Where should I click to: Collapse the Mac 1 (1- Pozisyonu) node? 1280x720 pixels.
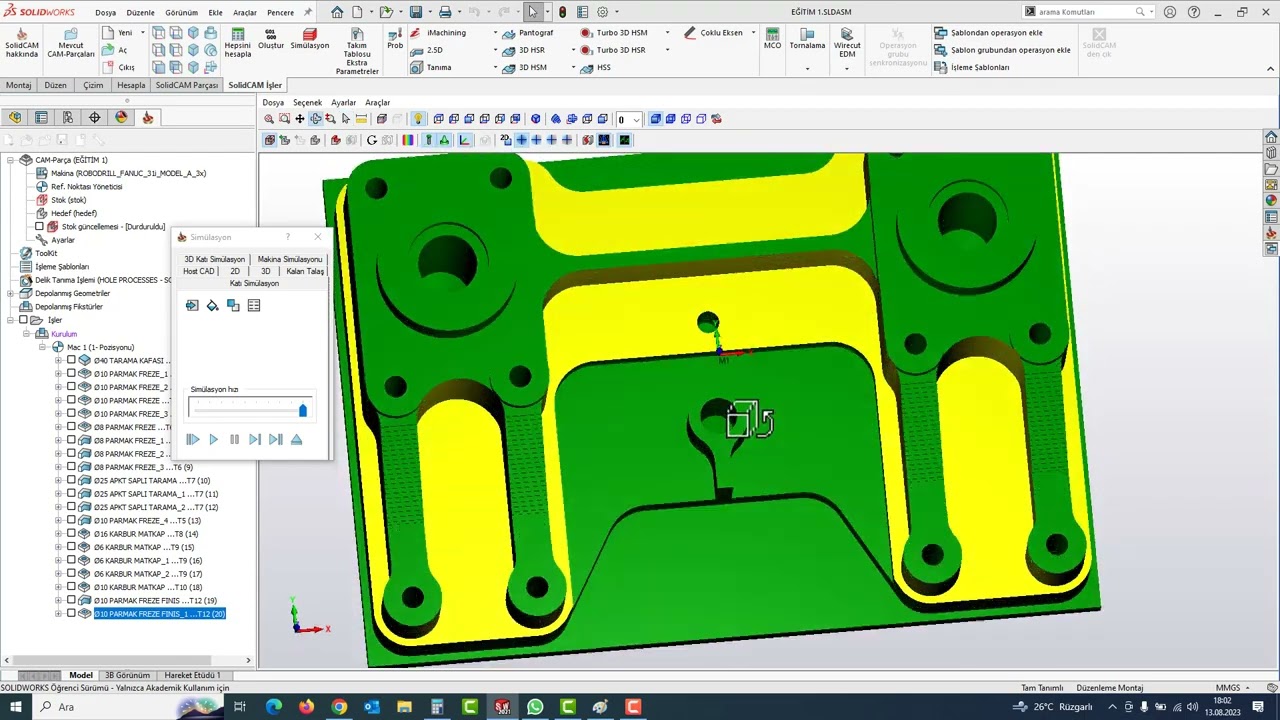[x=43, y=347]
